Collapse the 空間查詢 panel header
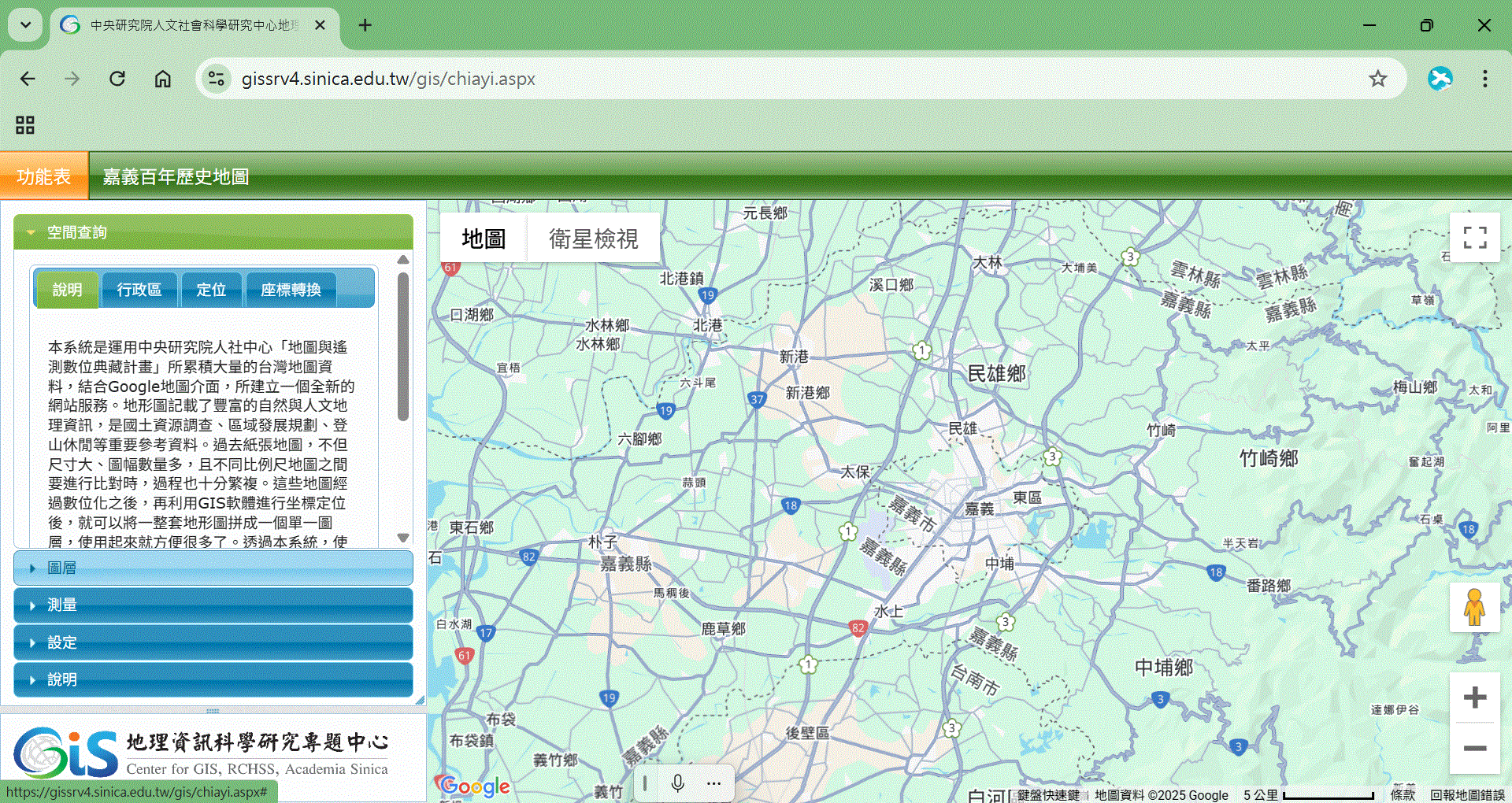This screenshot has height=803, width=1512. point(213,232)
